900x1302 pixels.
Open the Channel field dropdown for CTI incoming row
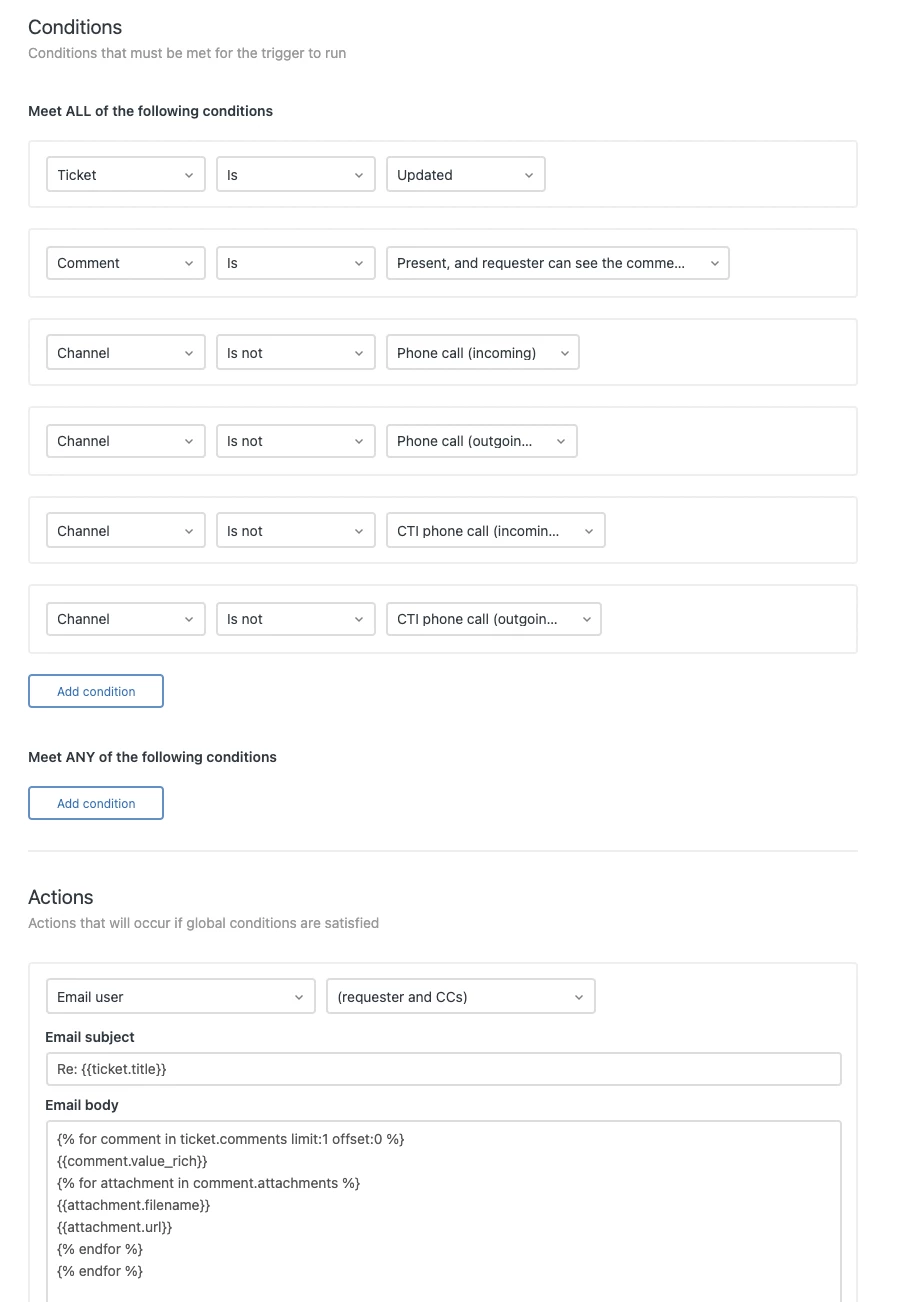[x=125, y=531]
